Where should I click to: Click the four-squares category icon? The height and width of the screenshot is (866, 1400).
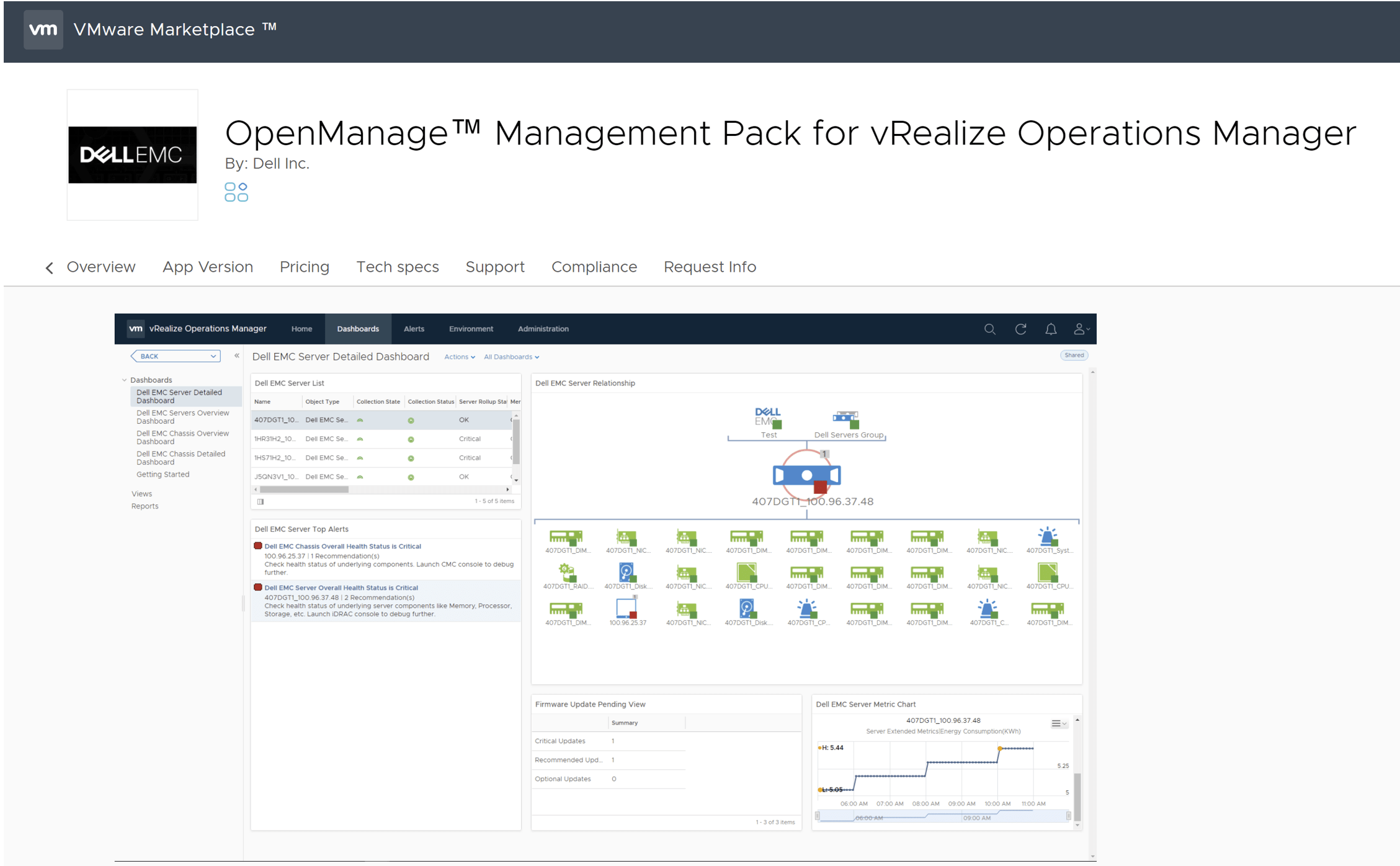(x=236, y=192)
